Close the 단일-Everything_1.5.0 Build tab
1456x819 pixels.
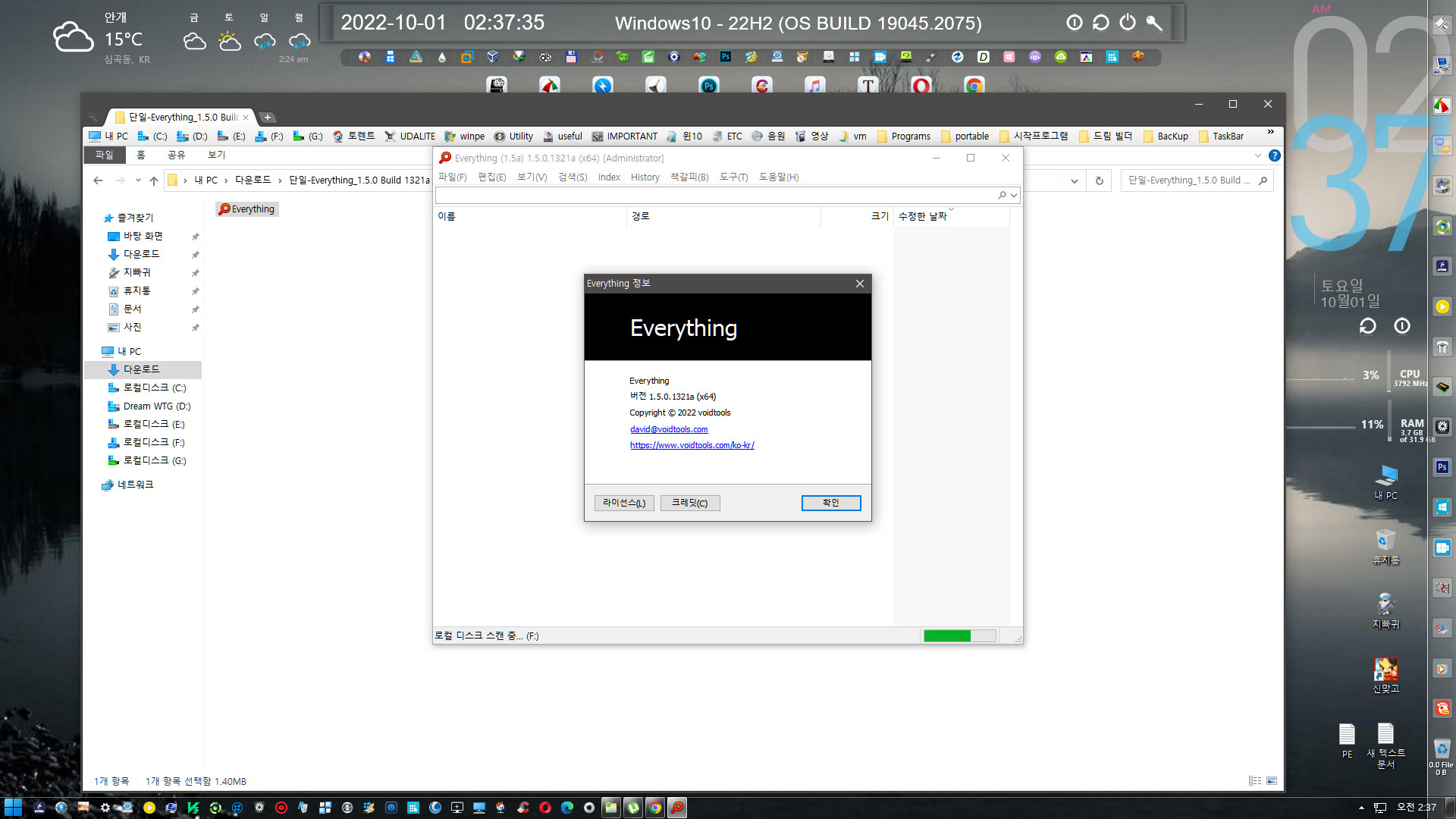[246, 118]
